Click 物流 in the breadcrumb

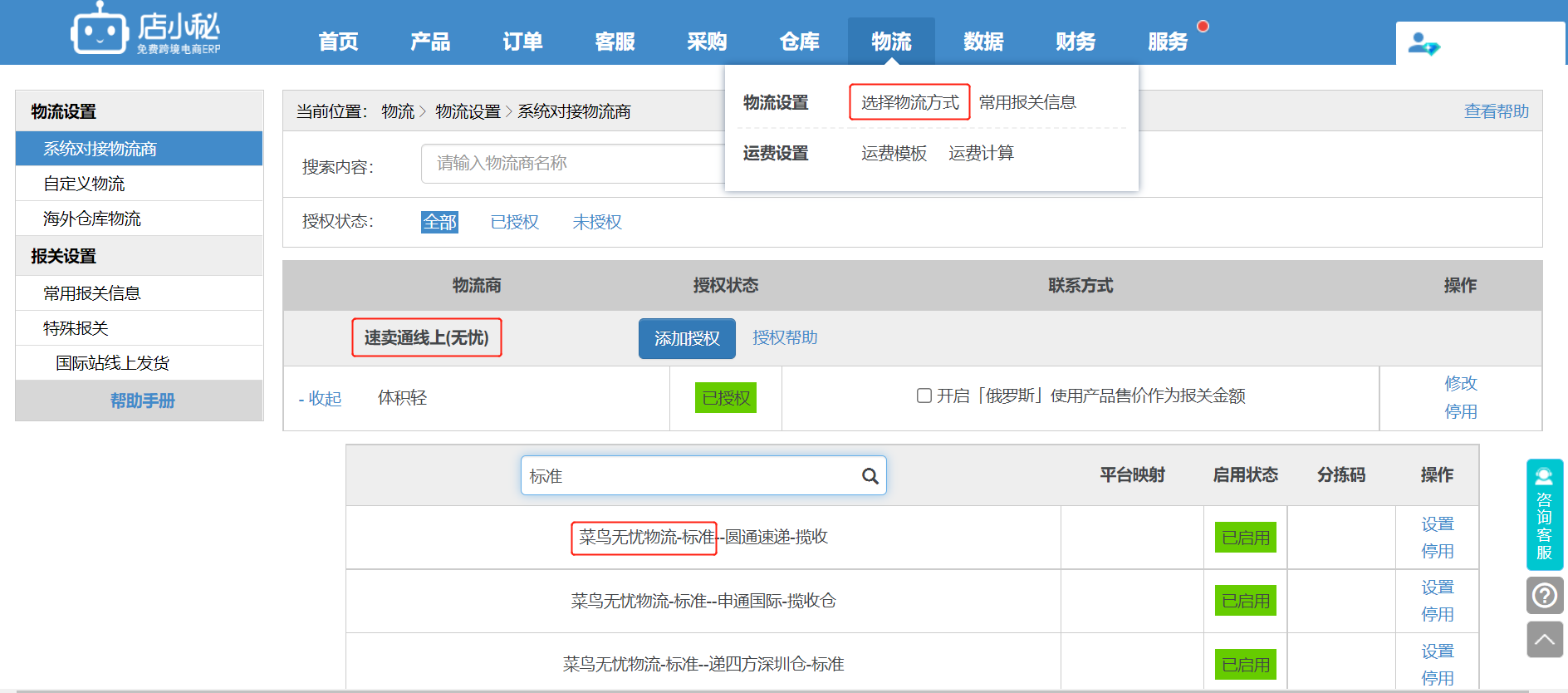[x=398, y=111]
